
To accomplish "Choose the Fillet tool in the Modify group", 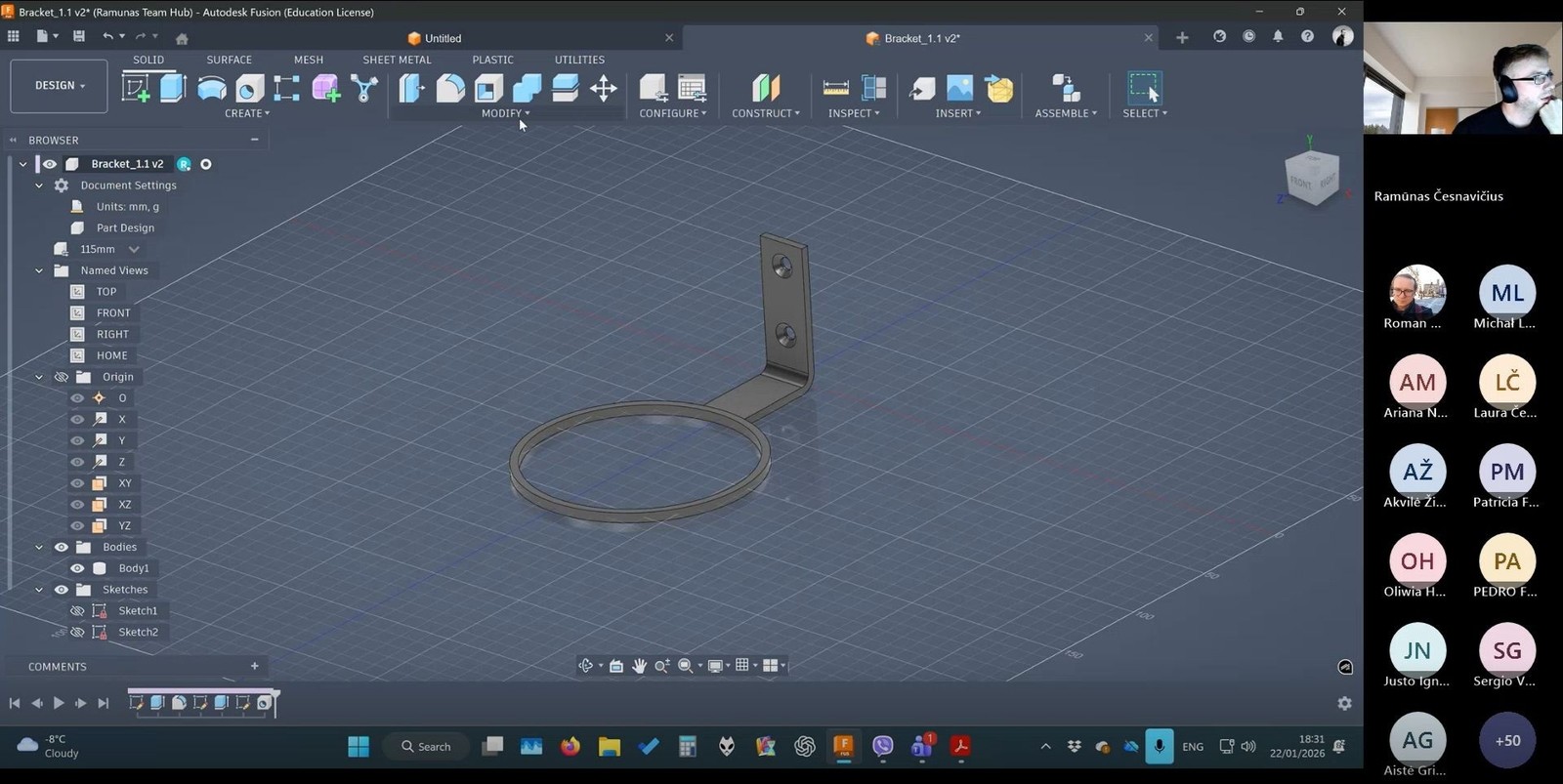I will (x=450, y=89).
